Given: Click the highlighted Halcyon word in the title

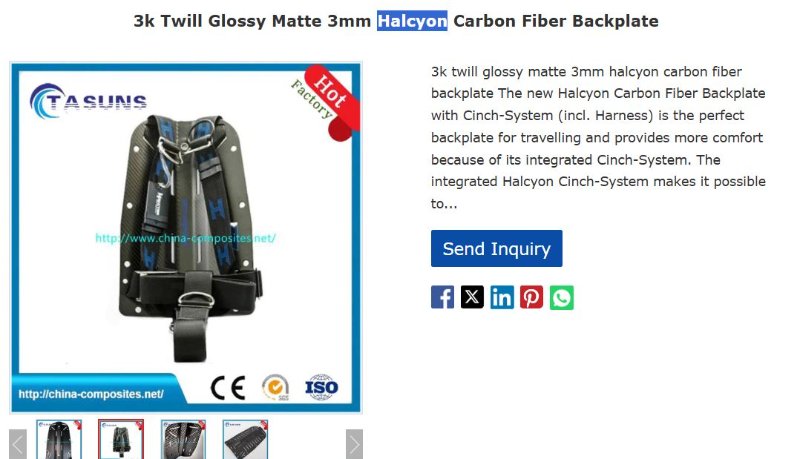Looking at the screenshot, I should pos(412,21).
